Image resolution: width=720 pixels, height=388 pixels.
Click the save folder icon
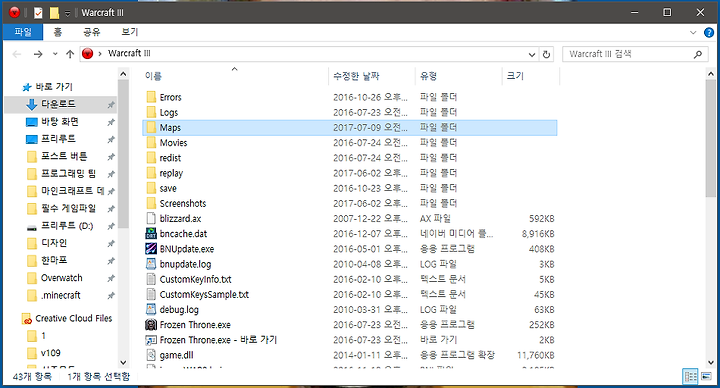[151, 188]
